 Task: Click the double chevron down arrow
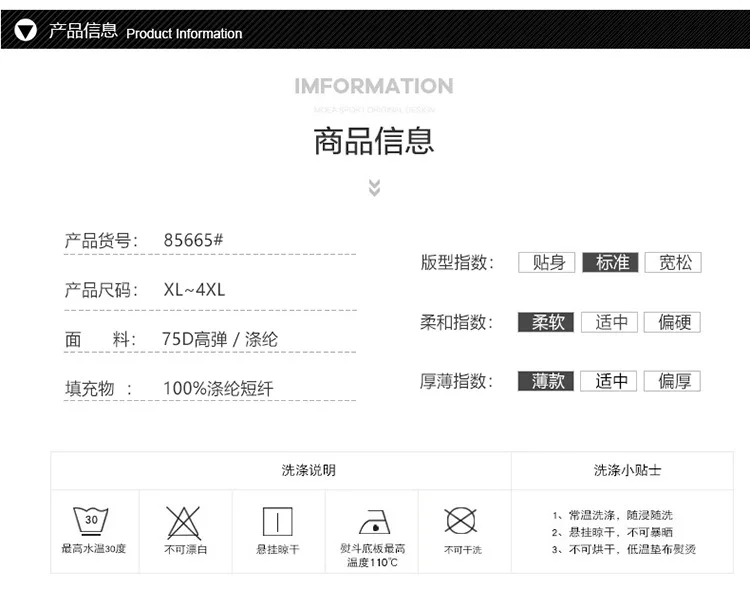click(x=375, y=188)
